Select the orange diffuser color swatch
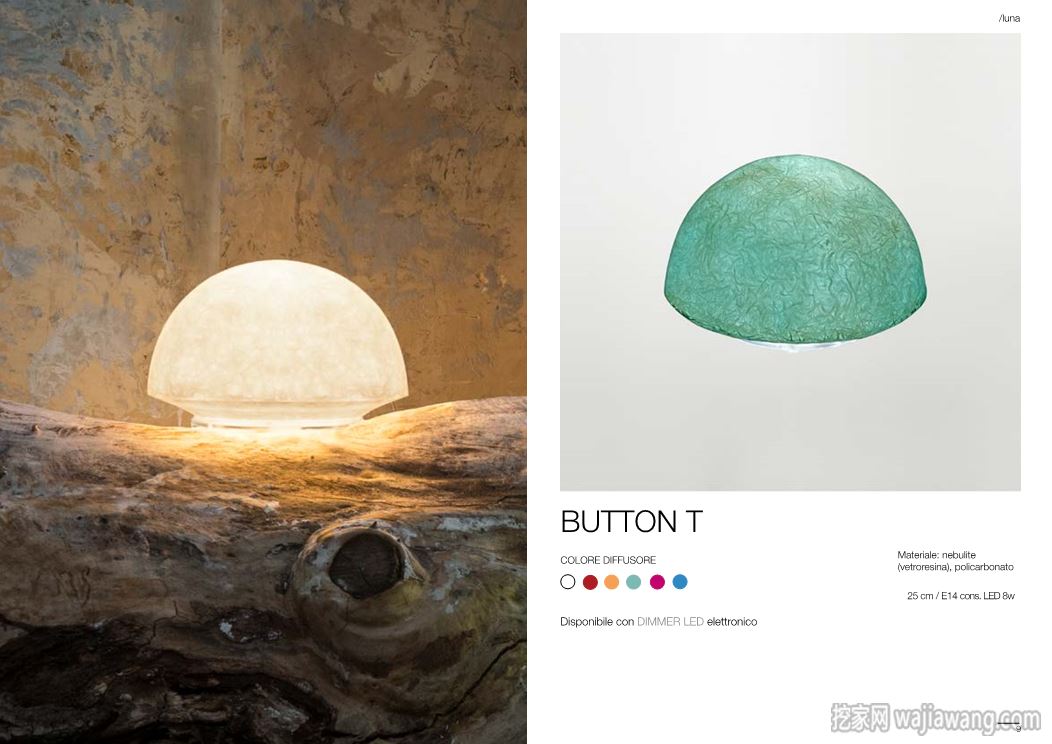Screen dimensions: 1052x744 [x=611, y=582]
